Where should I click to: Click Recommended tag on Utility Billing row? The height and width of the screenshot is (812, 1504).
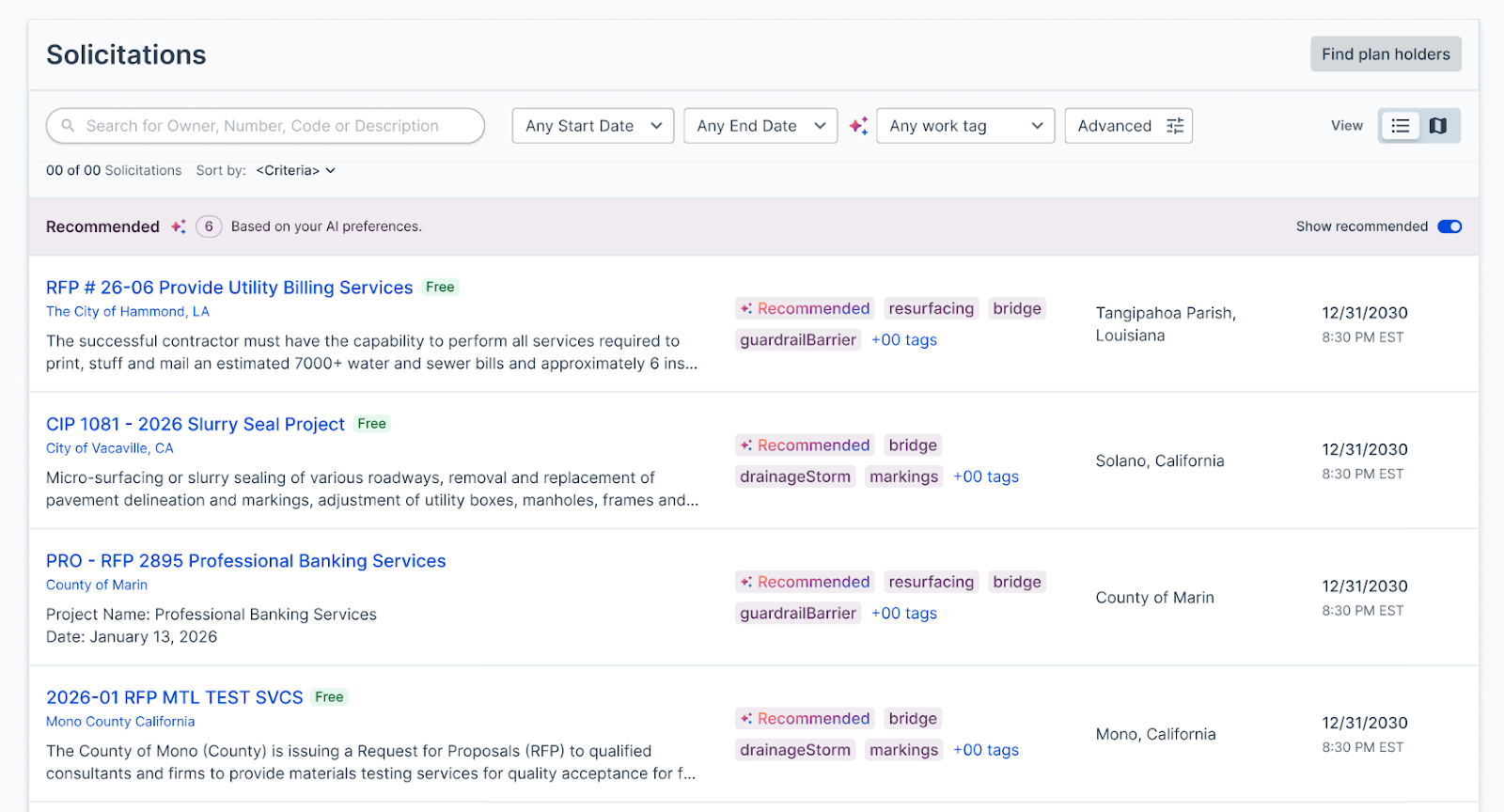[x=805, y=308]
